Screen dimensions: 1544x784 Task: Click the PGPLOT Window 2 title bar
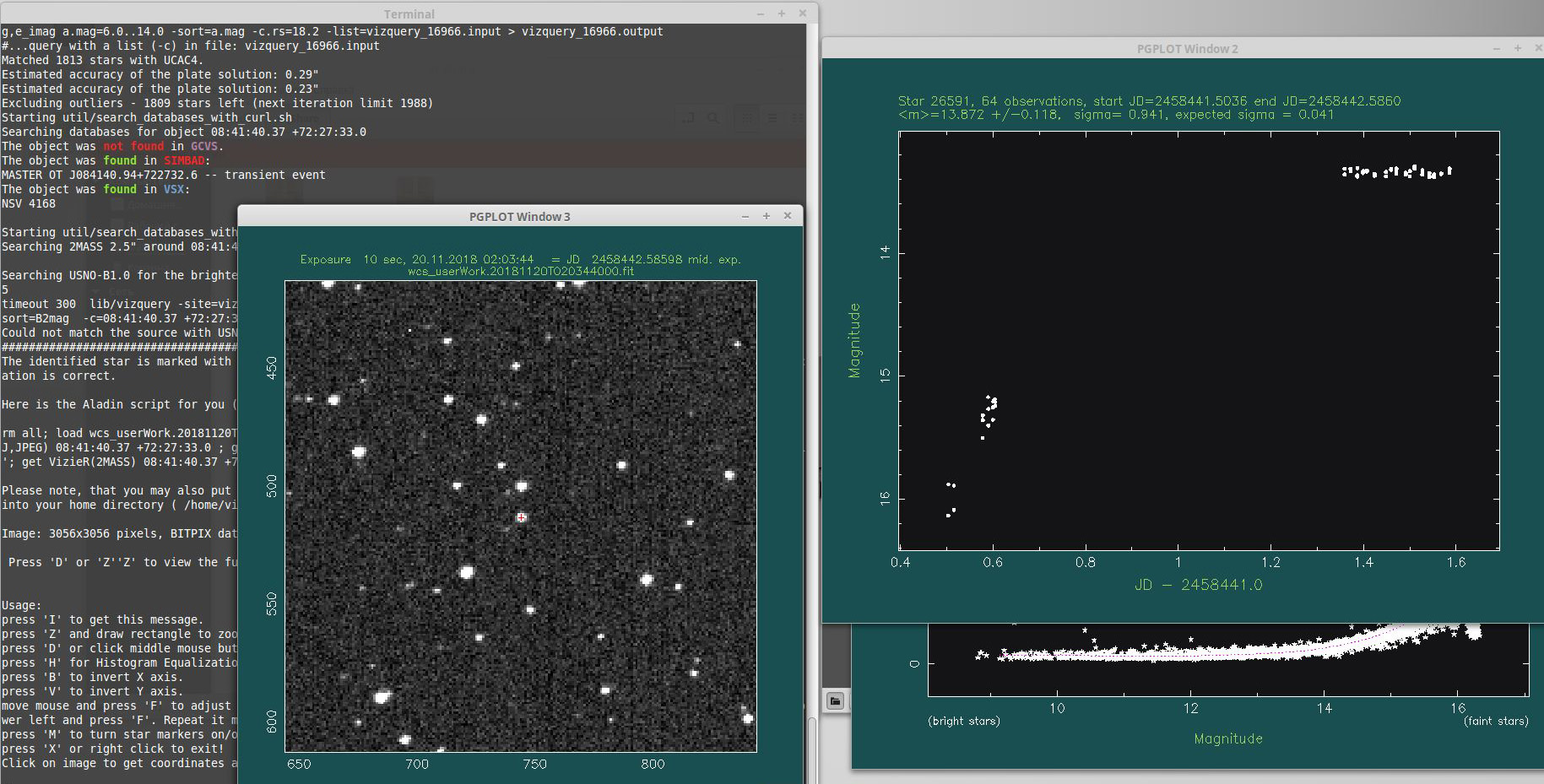[x=1187, y=49]
